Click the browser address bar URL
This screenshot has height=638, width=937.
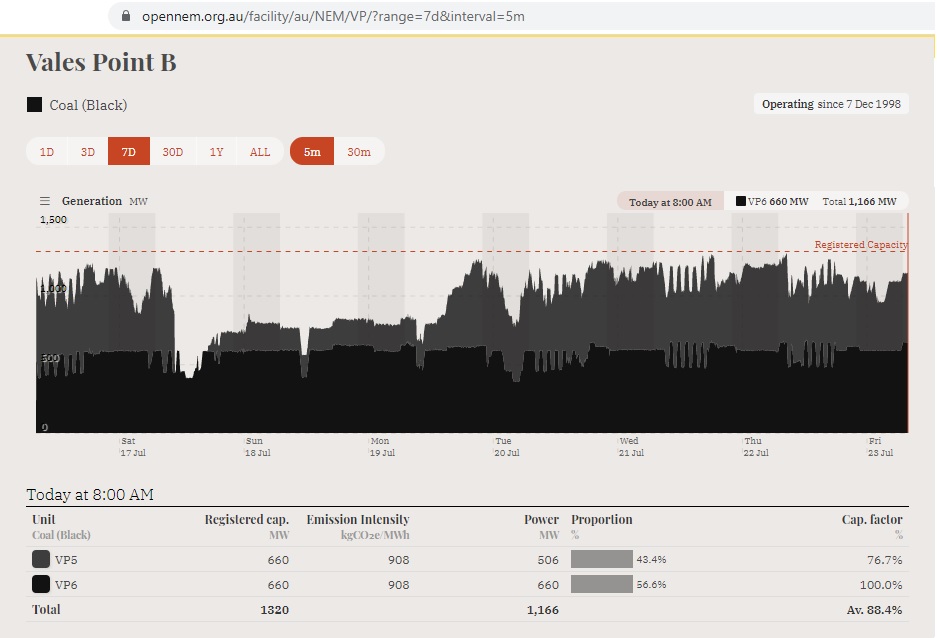(333, 16)
